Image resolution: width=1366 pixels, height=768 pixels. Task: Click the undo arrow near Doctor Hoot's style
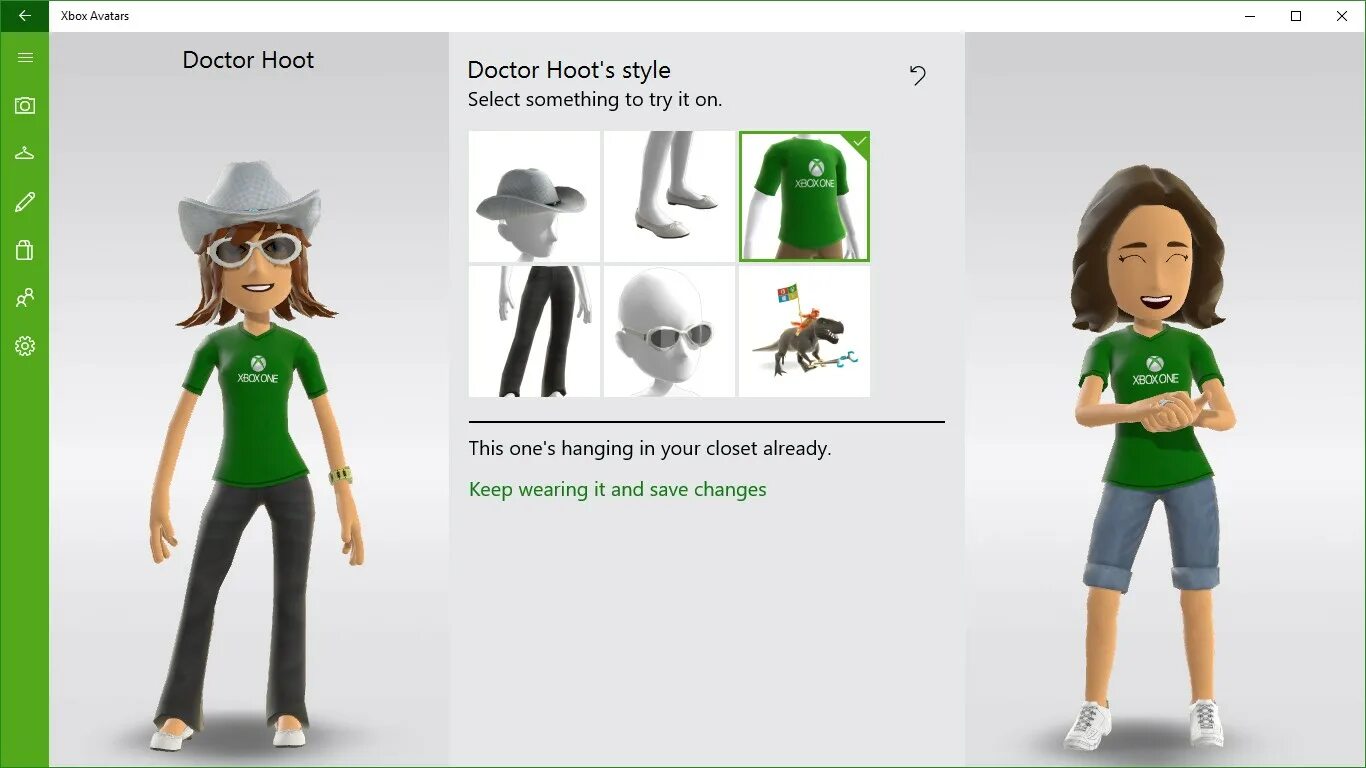(917, 75)
